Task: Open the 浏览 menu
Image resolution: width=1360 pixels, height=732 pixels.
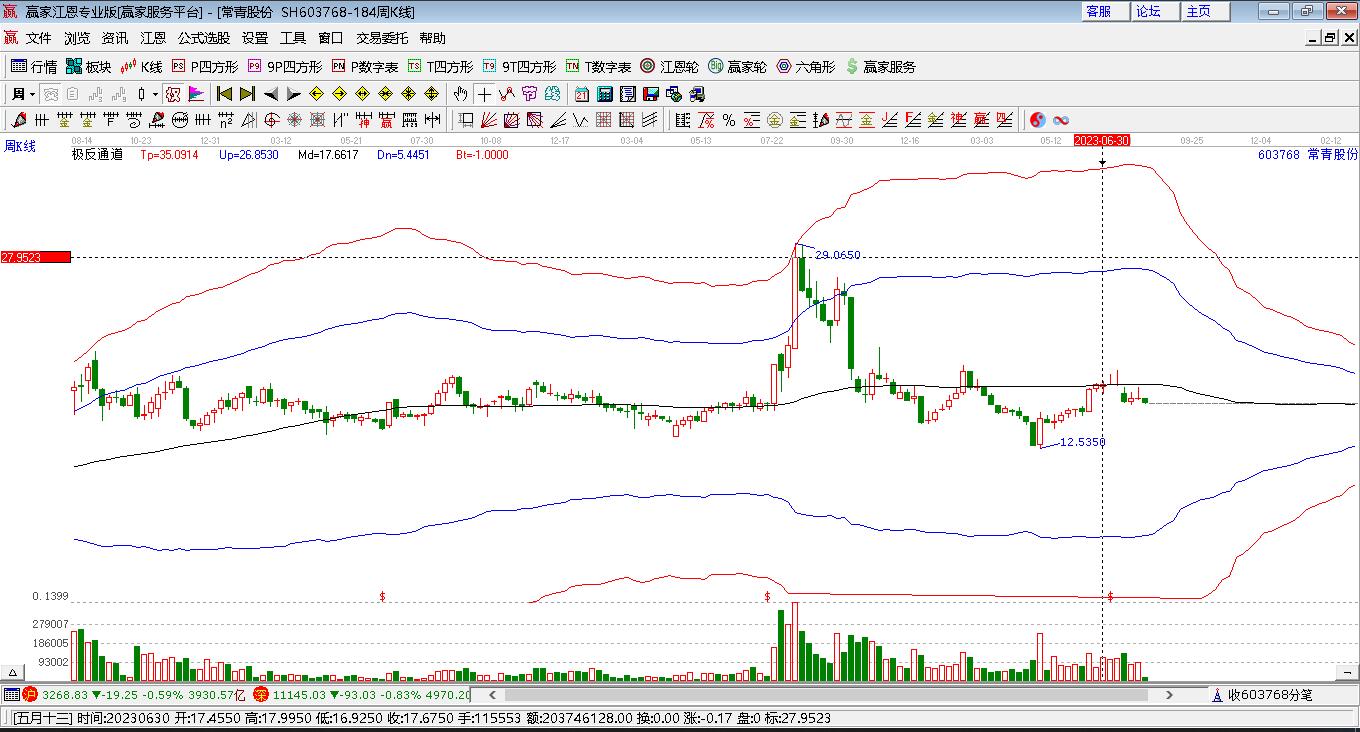Action: (x=77, y=38)
